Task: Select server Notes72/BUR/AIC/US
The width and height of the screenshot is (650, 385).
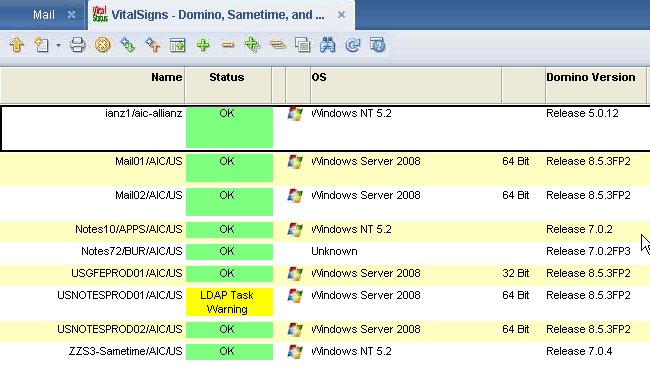Action: coord(131,251)
